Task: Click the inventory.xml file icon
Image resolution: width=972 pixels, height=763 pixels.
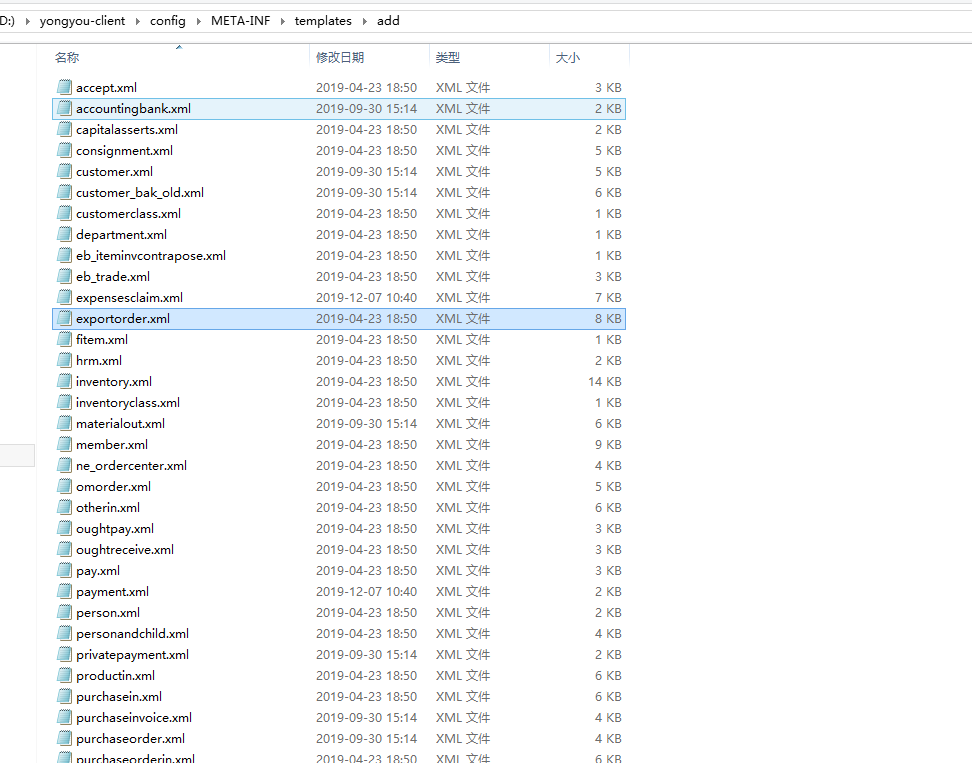Action: pyautogui.click(x=64, y=382)
